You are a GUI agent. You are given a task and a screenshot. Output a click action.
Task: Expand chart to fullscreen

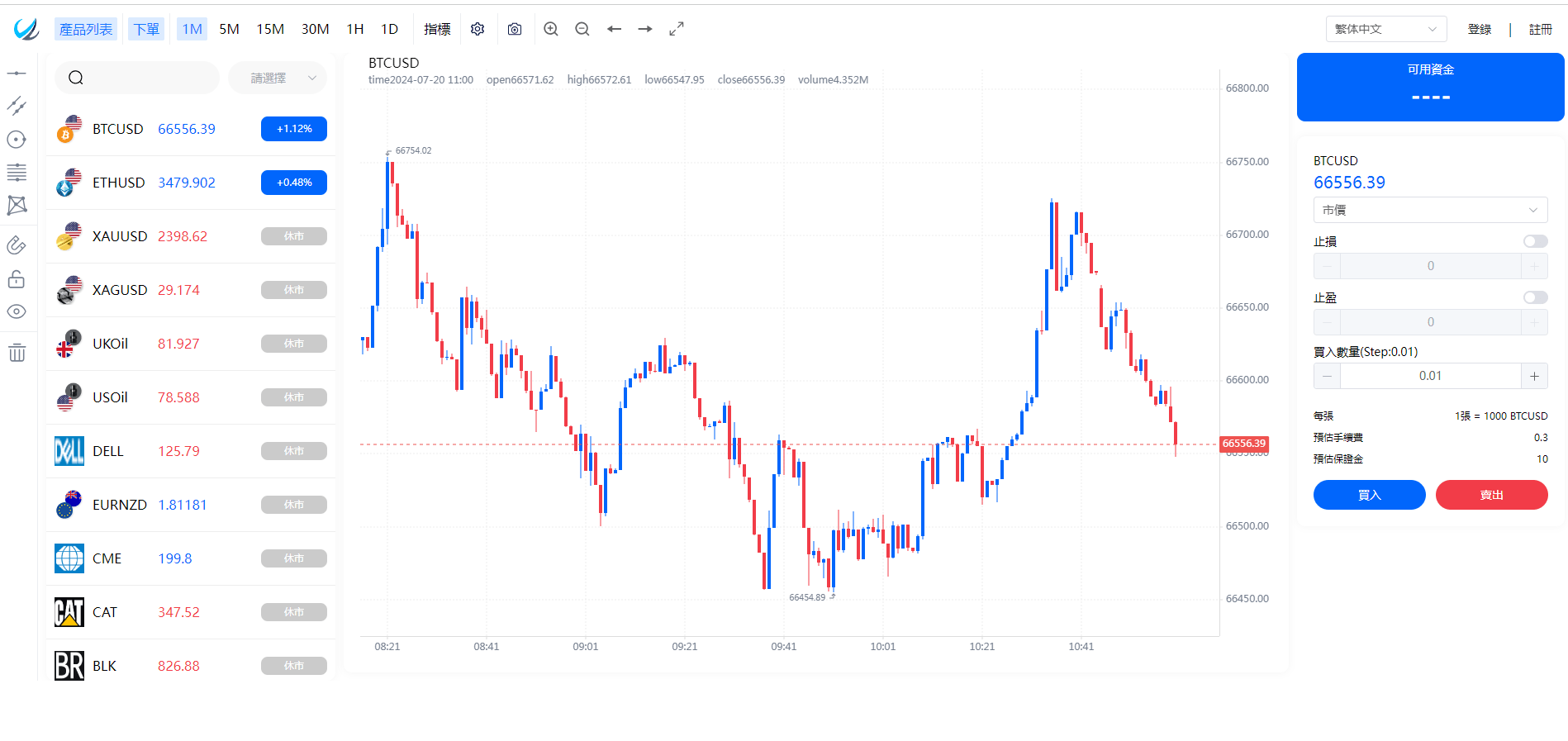pos(677,29)
